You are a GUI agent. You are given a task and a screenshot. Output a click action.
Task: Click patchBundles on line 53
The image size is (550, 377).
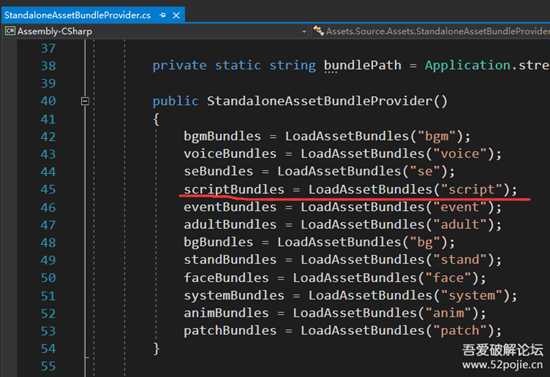[x=230, y=331]
